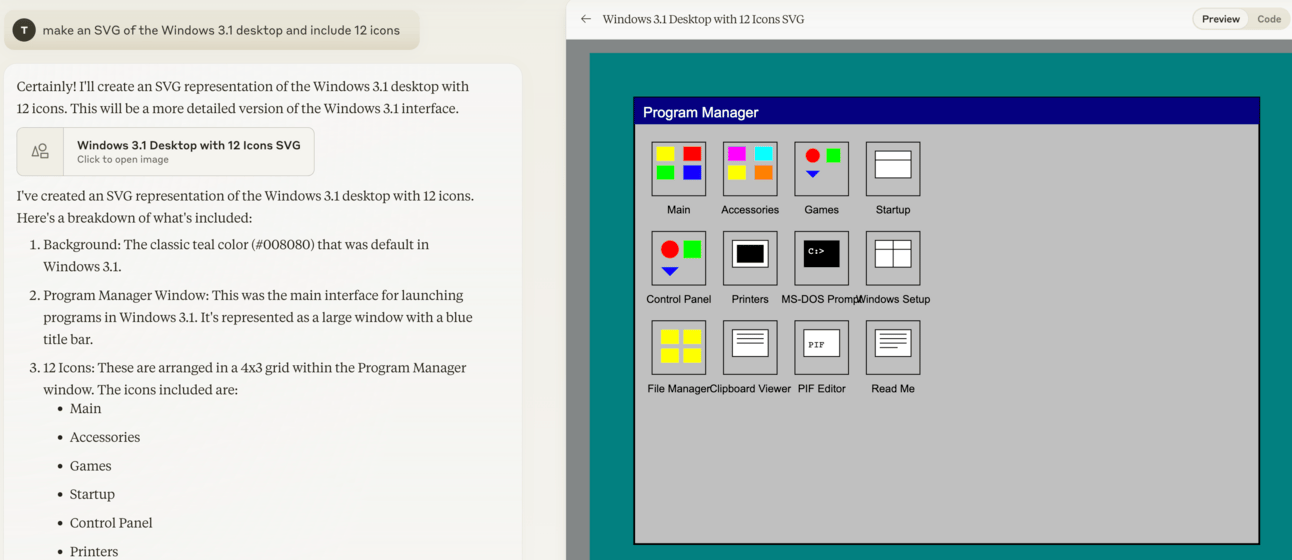The height and width of the screenshot is (560, 1292).
Task: Click the back arrow beside artifact title
Action: [x=586, y=19]
